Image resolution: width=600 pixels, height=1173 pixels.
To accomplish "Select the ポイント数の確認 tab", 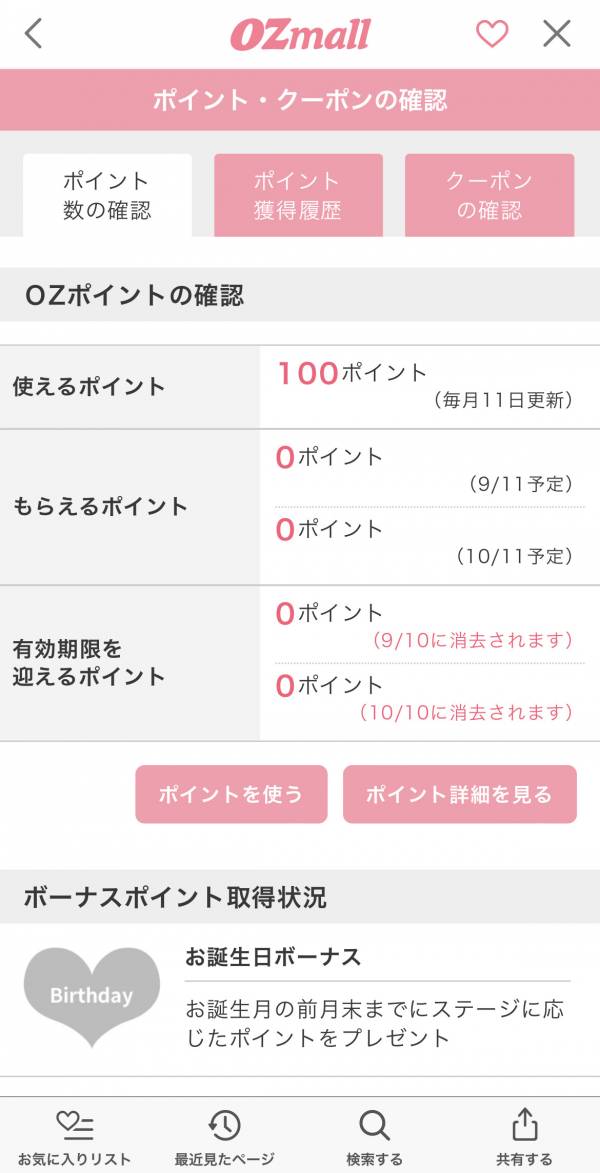I will pos(107,196).
